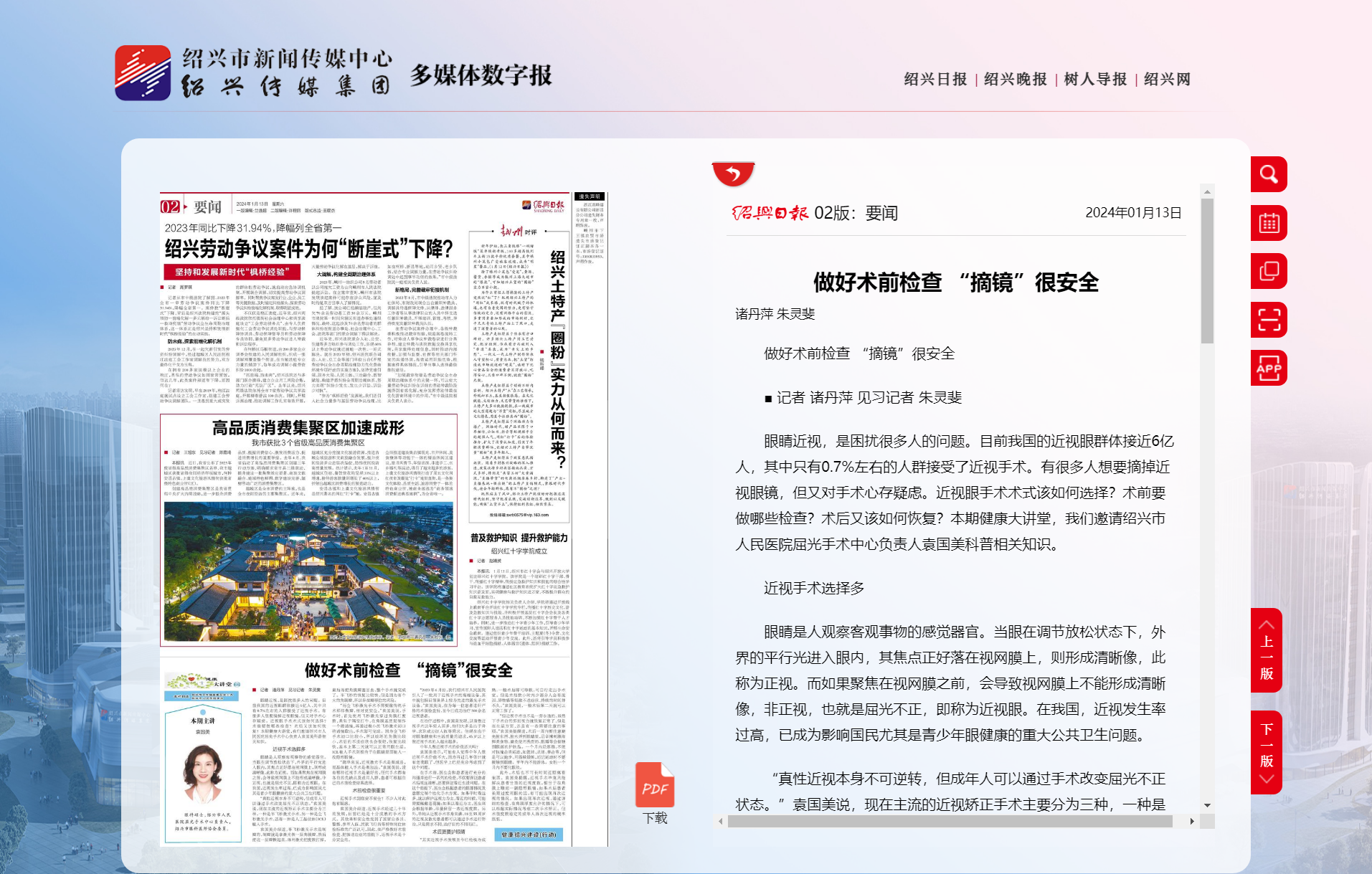Click the horizontal scroll right arrow

pos(1192,821)
